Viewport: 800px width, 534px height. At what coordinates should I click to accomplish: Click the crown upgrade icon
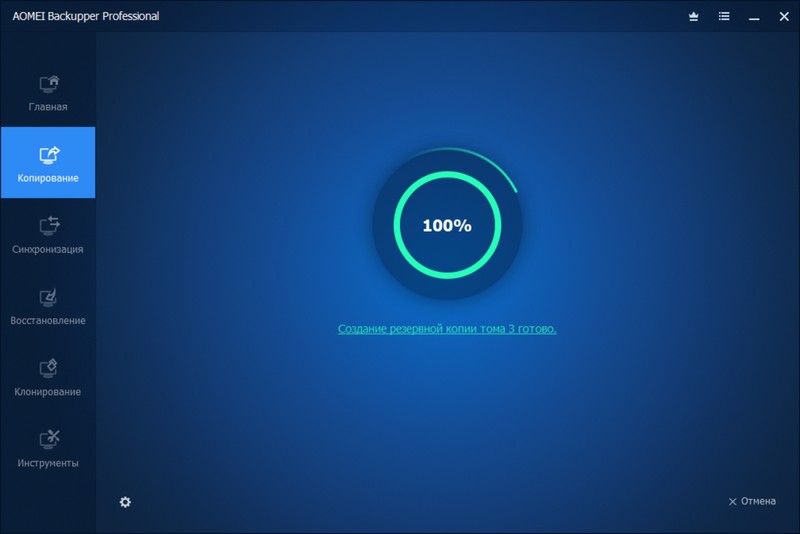coord(694,17)
